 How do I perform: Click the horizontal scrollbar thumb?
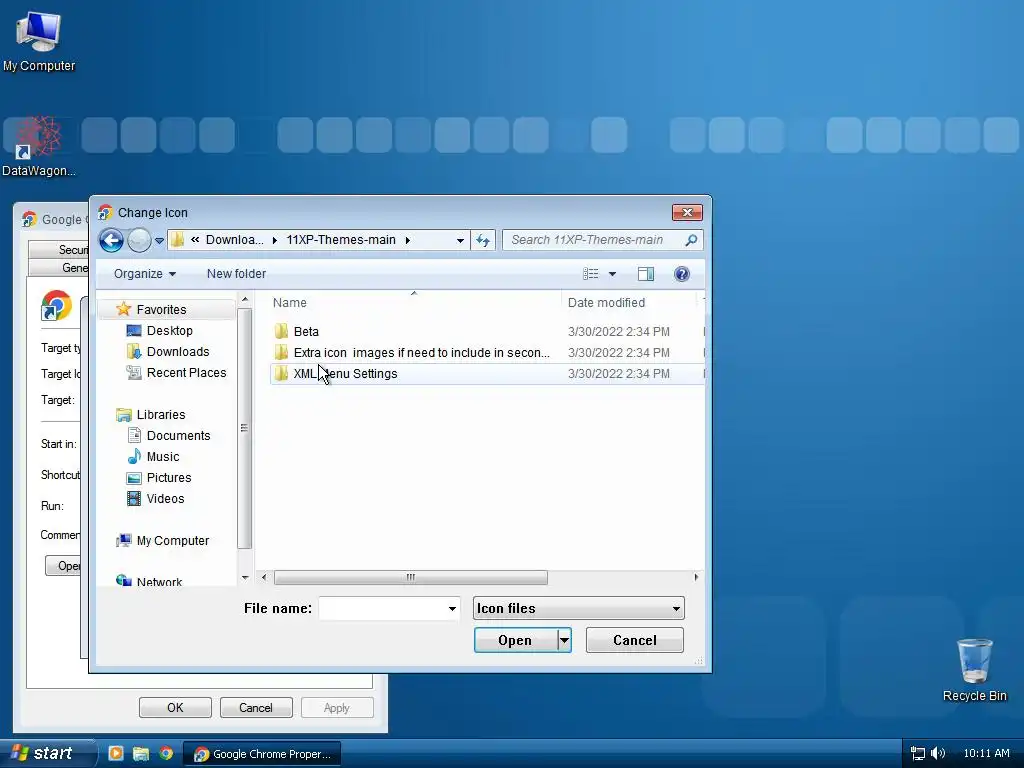click(x=411, y=577)
